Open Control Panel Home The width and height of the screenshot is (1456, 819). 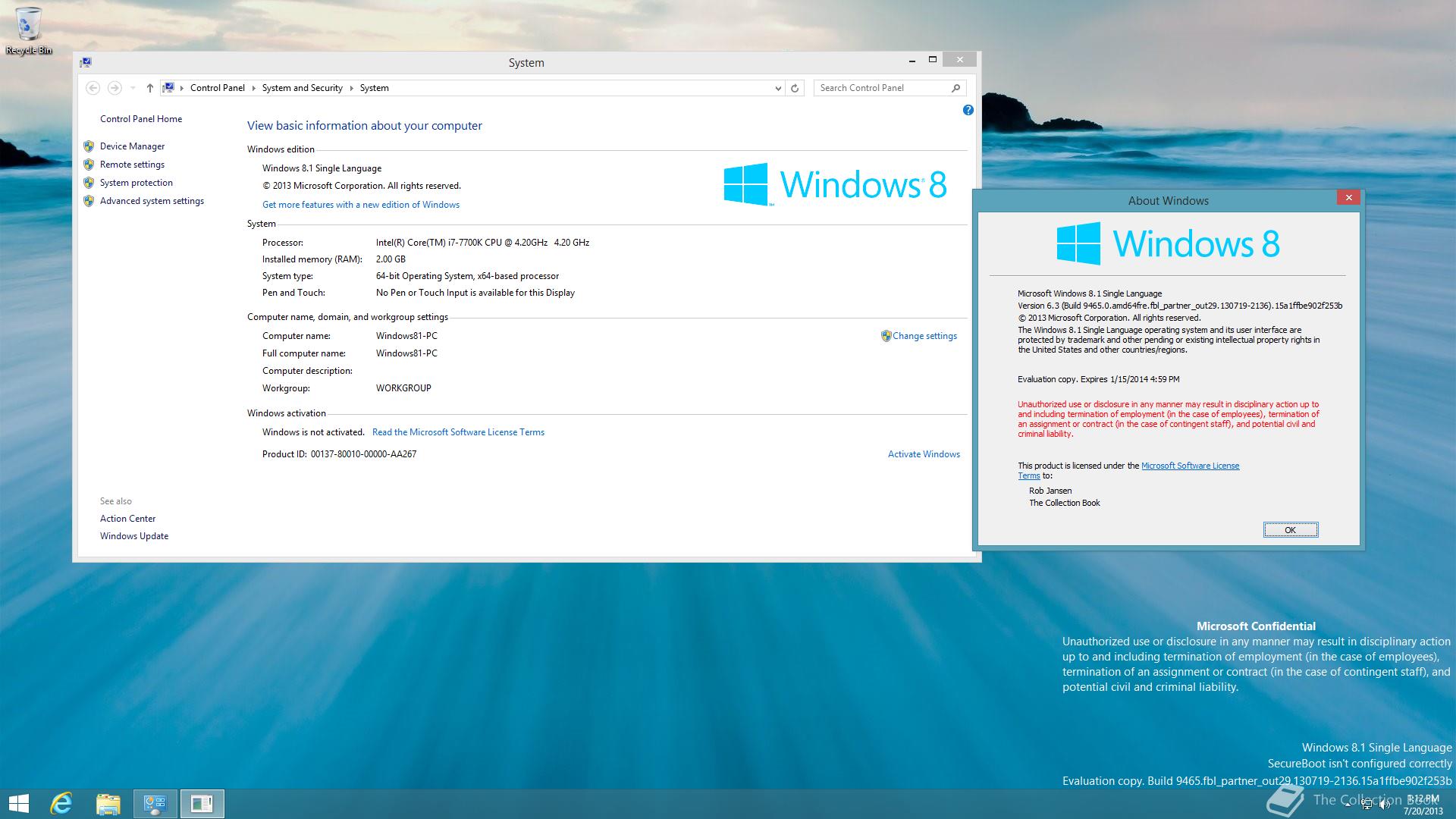click(141, 119)
